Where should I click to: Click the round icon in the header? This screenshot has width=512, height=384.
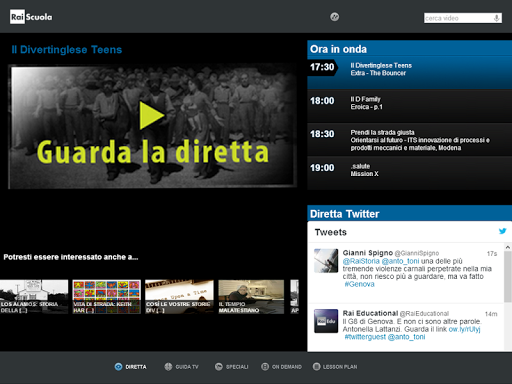(x=335, y=17)
